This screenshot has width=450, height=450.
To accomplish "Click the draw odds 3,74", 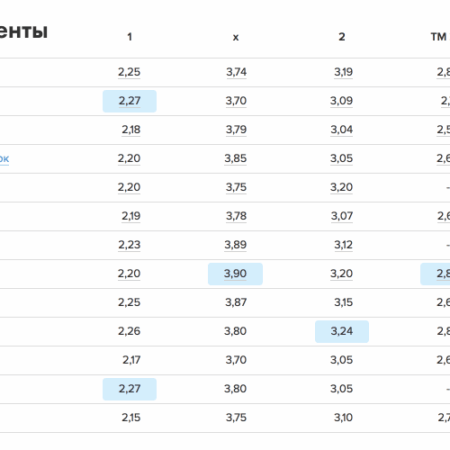I will coord(236,72).
